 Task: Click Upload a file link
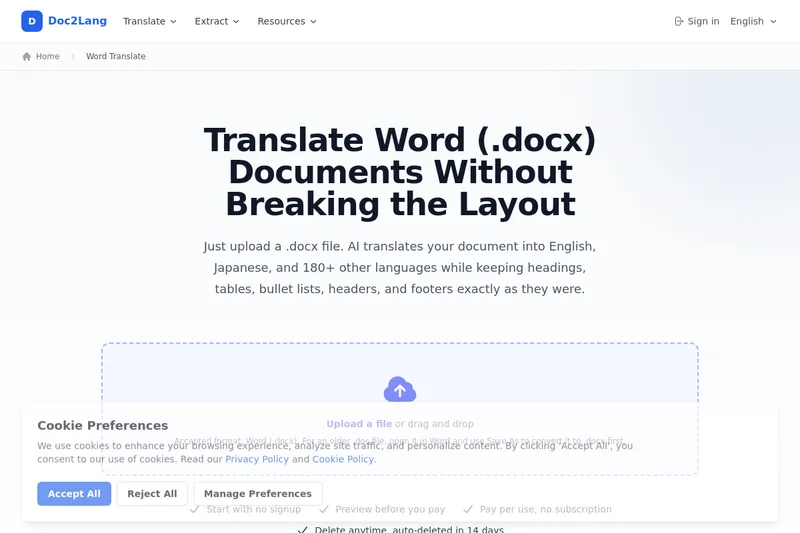point(359,424)
